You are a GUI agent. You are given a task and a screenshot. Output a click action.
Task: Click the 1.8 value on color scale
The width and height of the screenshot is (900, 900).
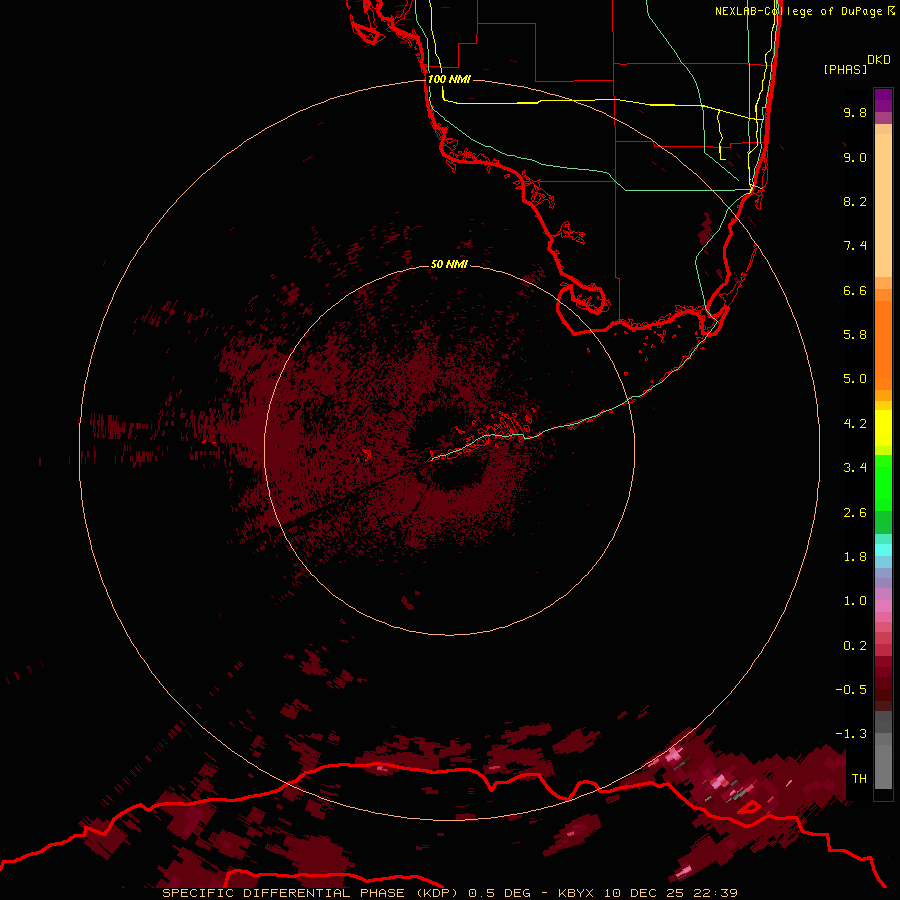pos(855,557)
